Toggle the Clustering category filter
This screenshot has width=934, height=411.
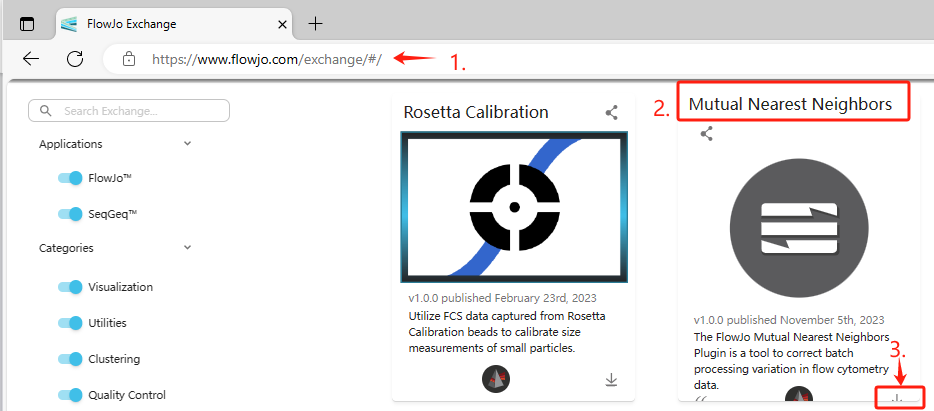click(70, 359)
